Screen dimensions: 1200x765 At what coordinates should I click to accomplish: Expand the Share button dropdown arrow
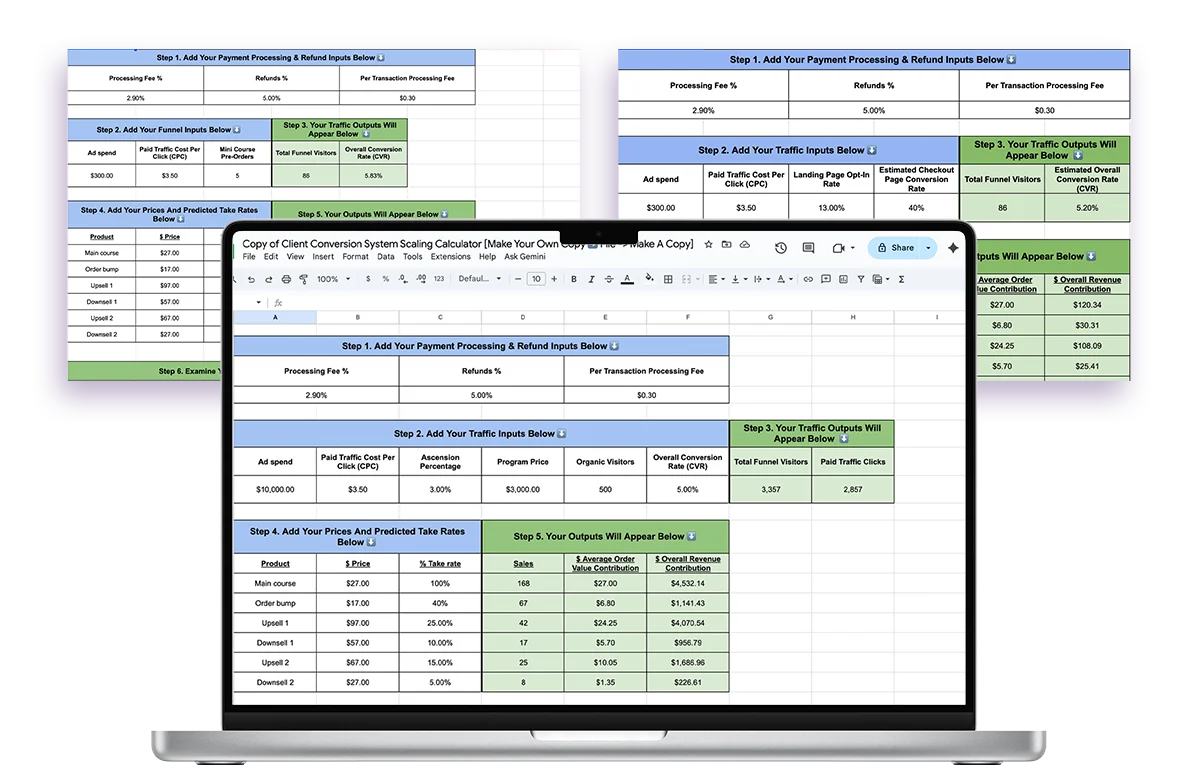click(927, 248)
